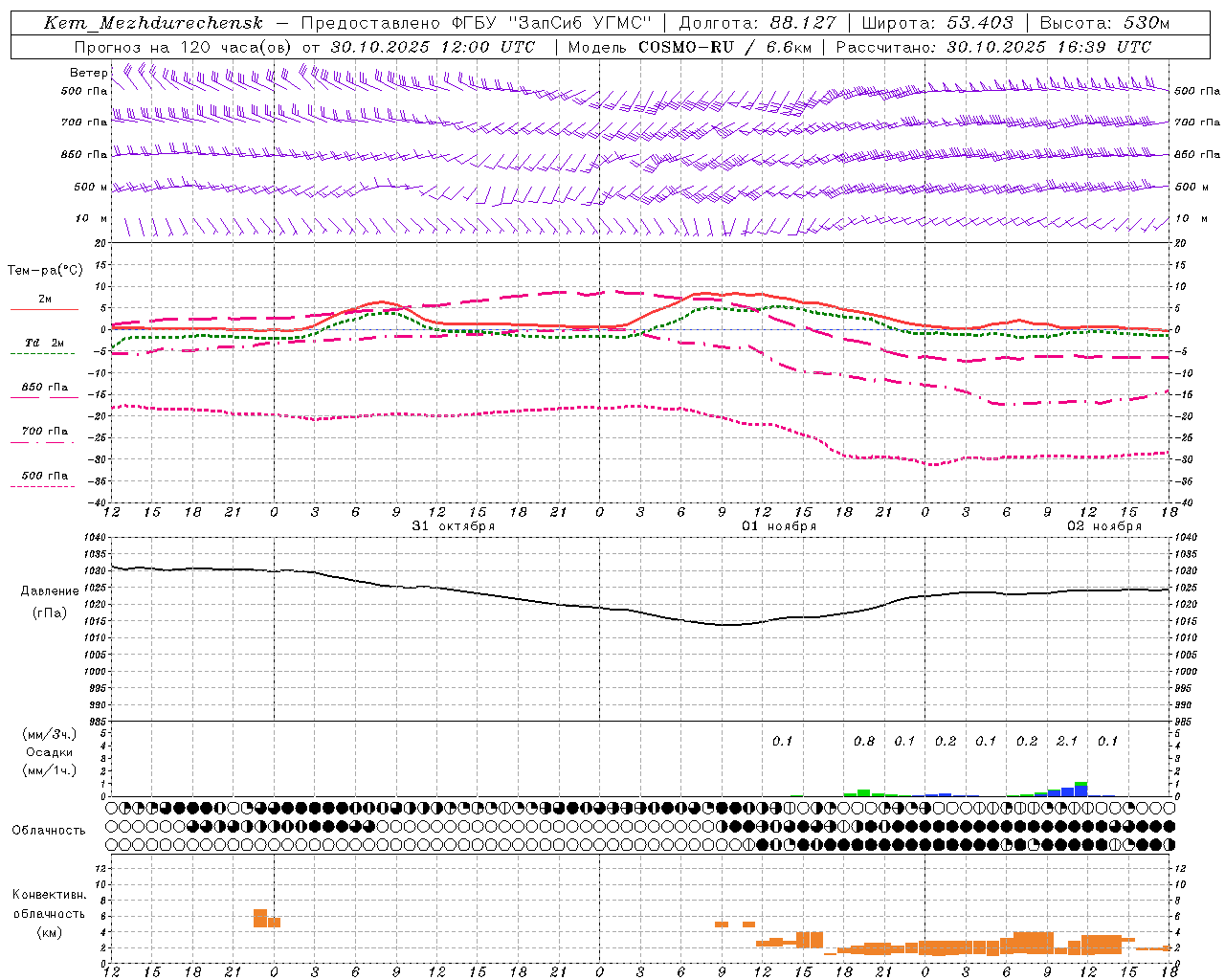The height and width of the screenshot is (980, 1225).
Task: Select the Рассчитано 30.10.2025 16:39 UTC timestamp
Action: [993, 47]
